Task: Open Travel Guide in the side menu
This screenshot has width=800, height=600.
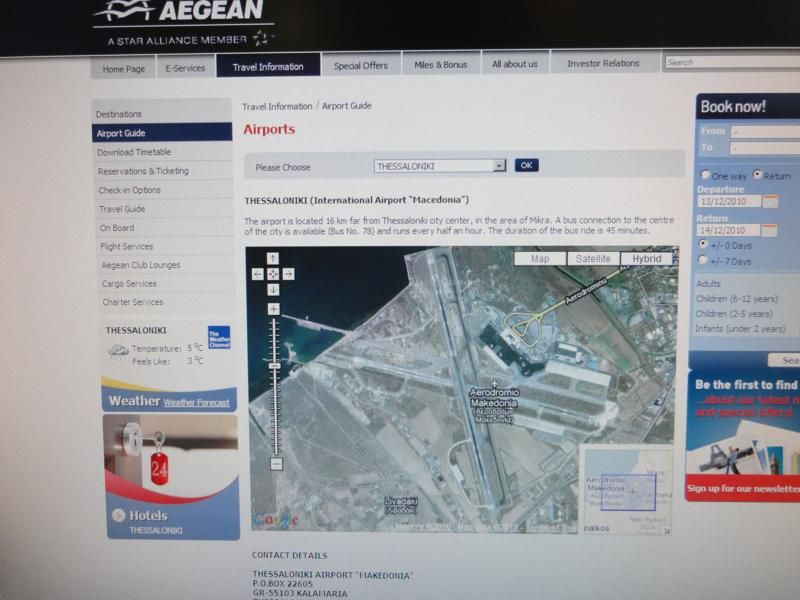Action: 164,209
